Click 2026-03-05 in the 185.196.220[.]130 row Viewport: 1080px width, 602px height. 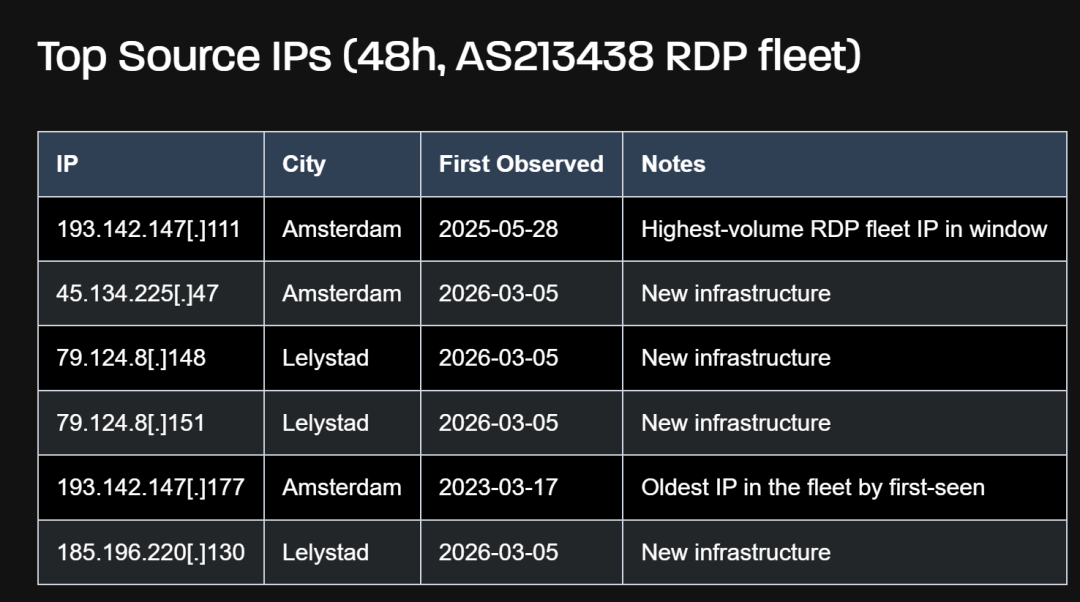(x=498, y=552)
